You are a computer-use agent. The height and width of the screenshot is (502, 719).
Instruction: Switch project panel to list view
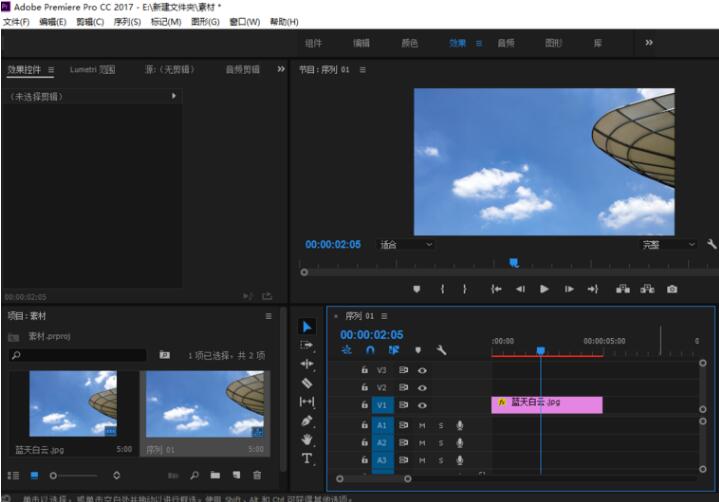tap(14, 475)
